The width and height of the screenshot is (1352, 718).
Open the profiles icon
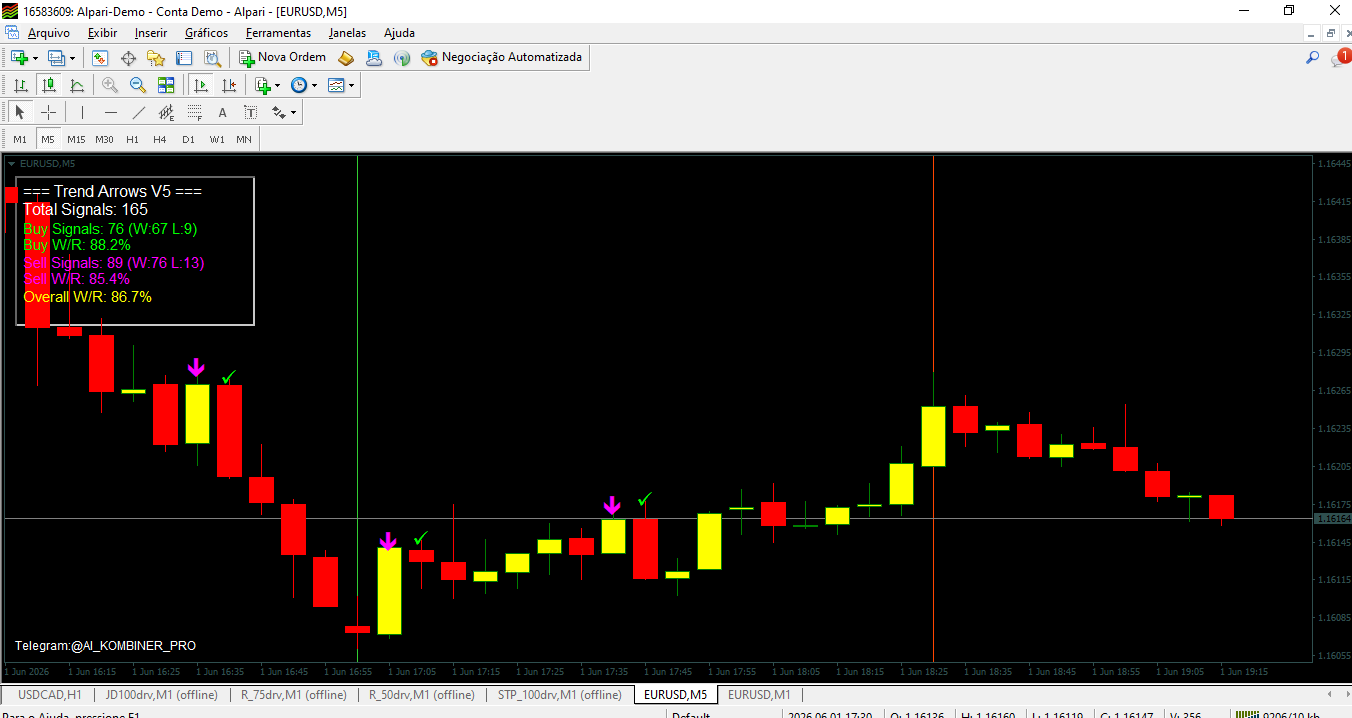click(57, 58)
